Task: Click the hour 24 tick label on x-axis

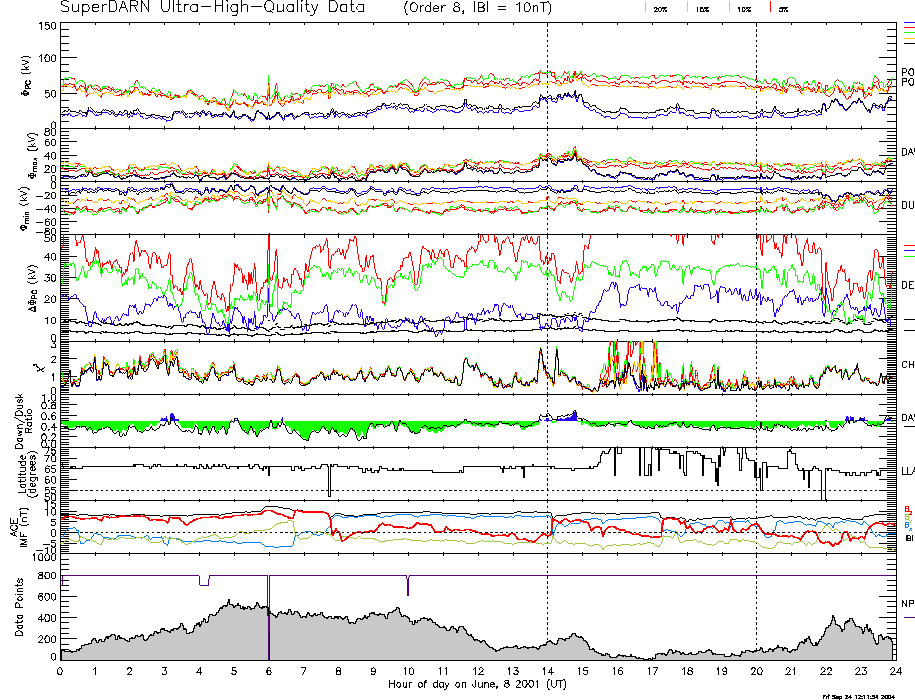Action: pyautogui.click(x=895, y=672)
